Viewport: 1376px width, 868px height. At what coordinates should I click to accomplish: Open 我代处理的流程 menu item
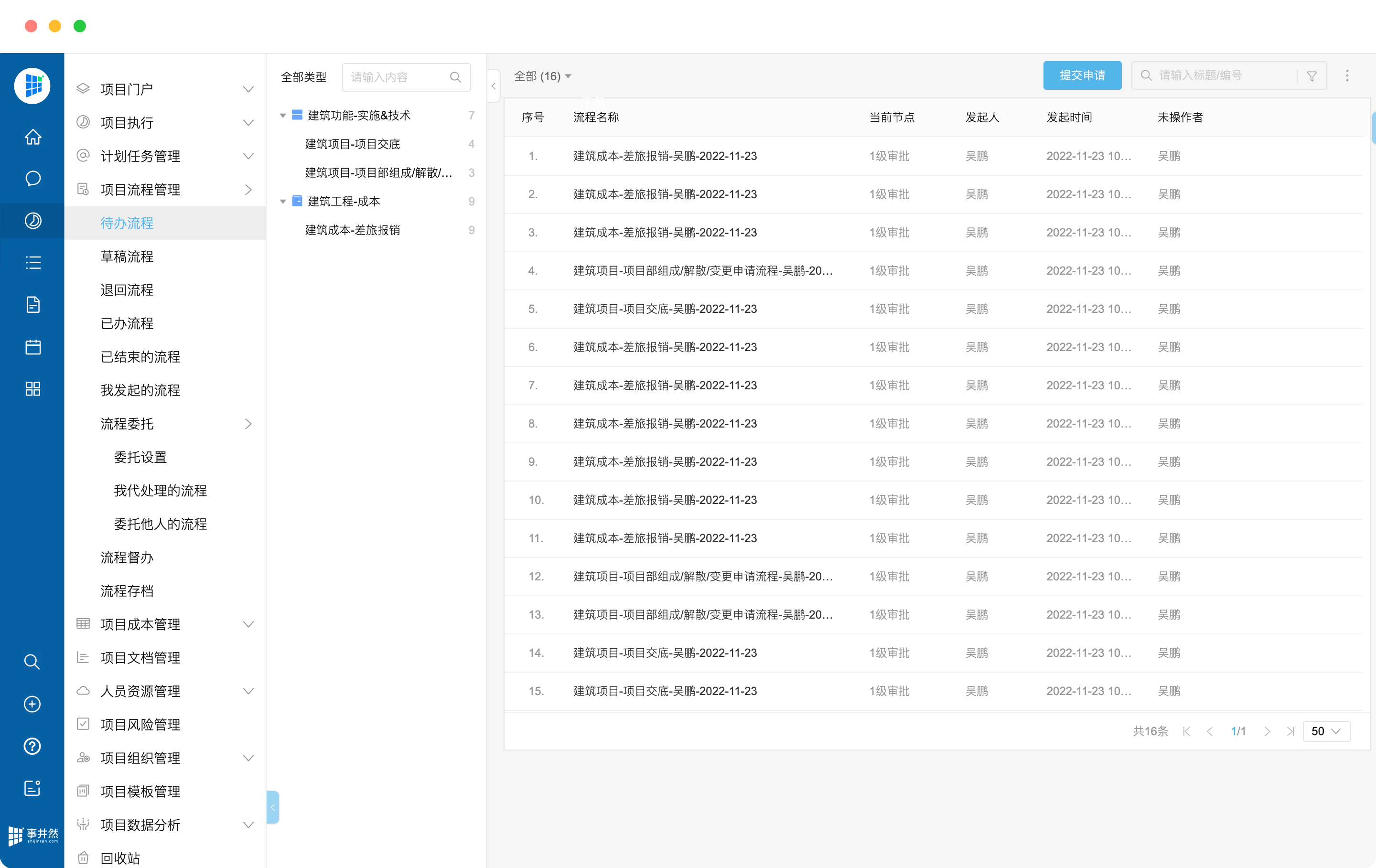click(x=160, y=491)
